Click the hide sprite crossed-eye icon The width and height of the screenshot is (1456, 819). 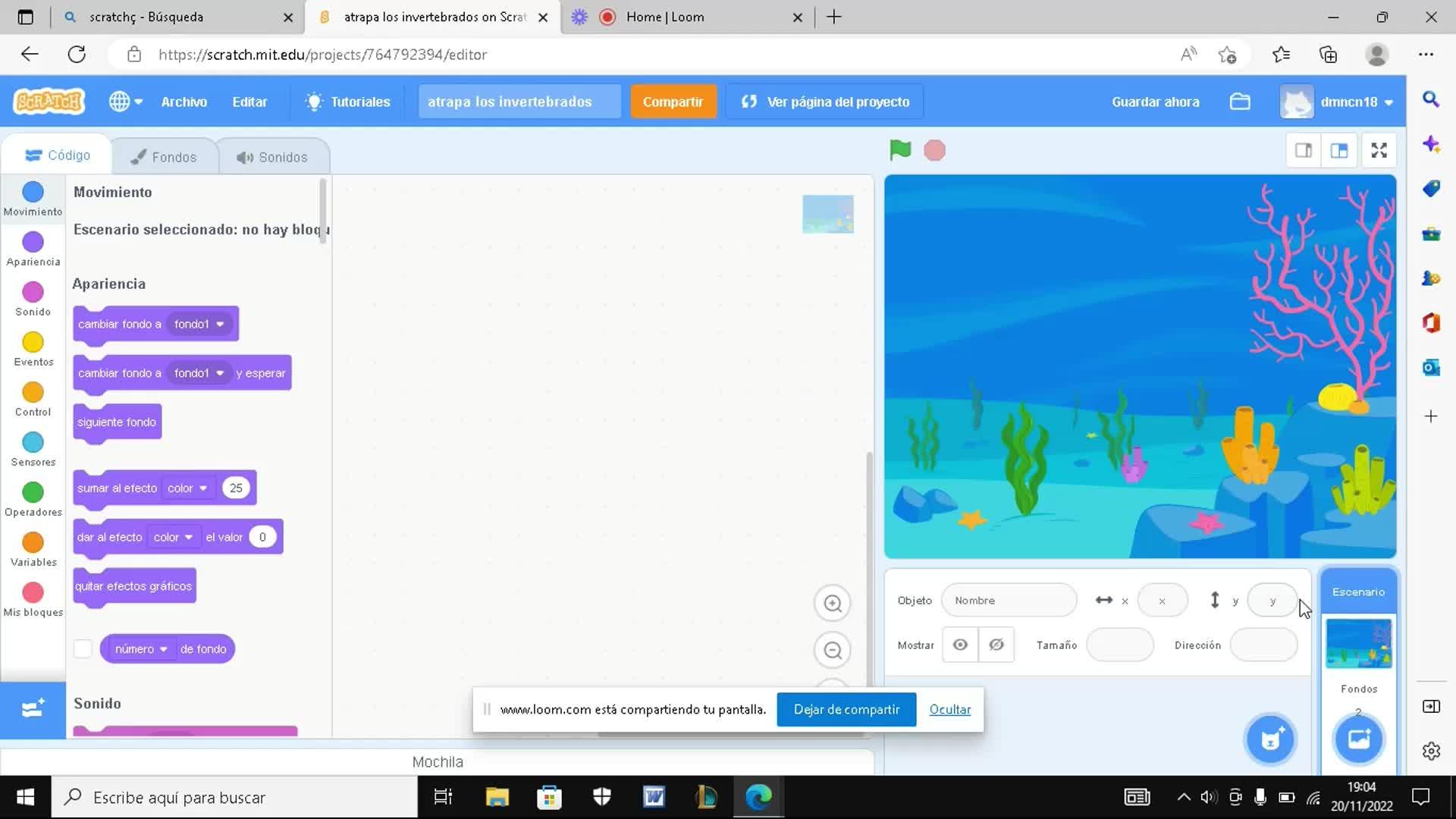pyautogui.click(x=996, y=645)
